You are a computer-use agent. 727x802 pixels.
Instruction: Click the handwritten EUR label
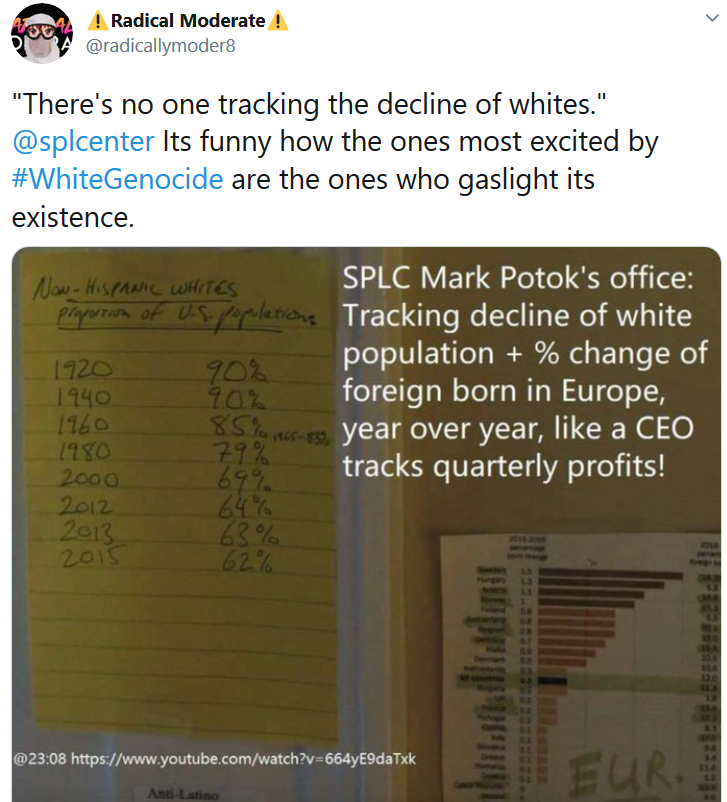tap(623, 772)
